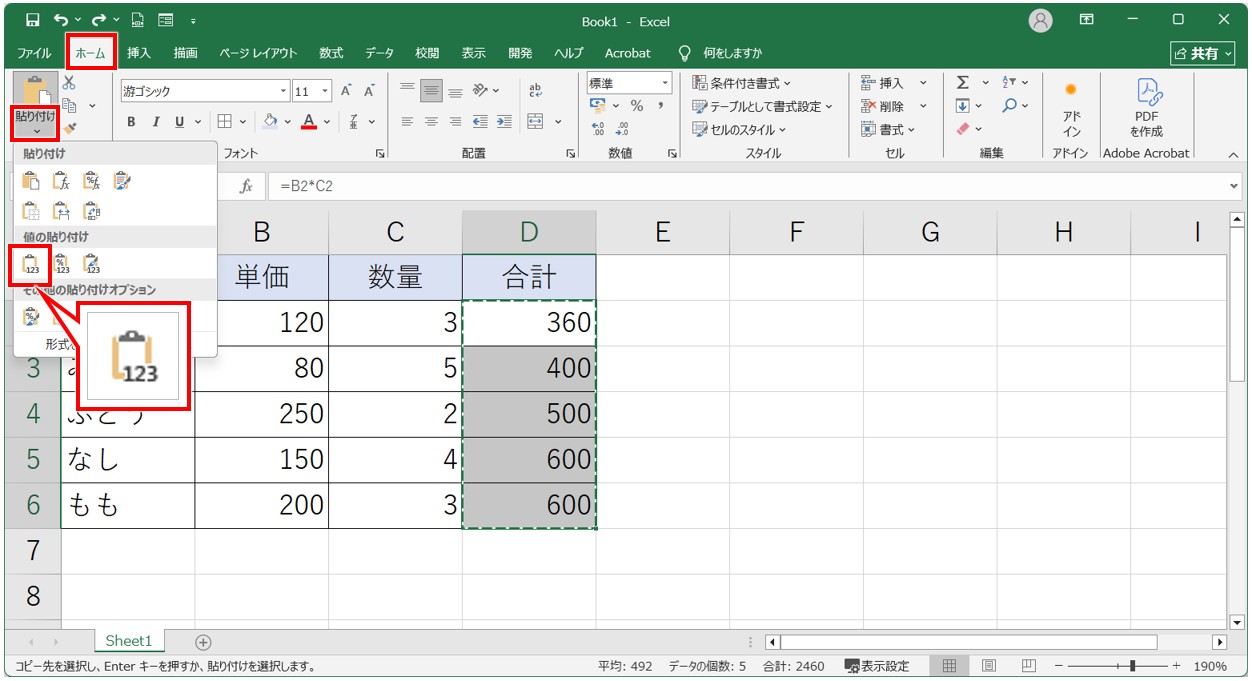Image resolution: width=1252 pixels, height=681 pixels.
Task: Open the 条件付き書式 dropdown
Action: 742,83
